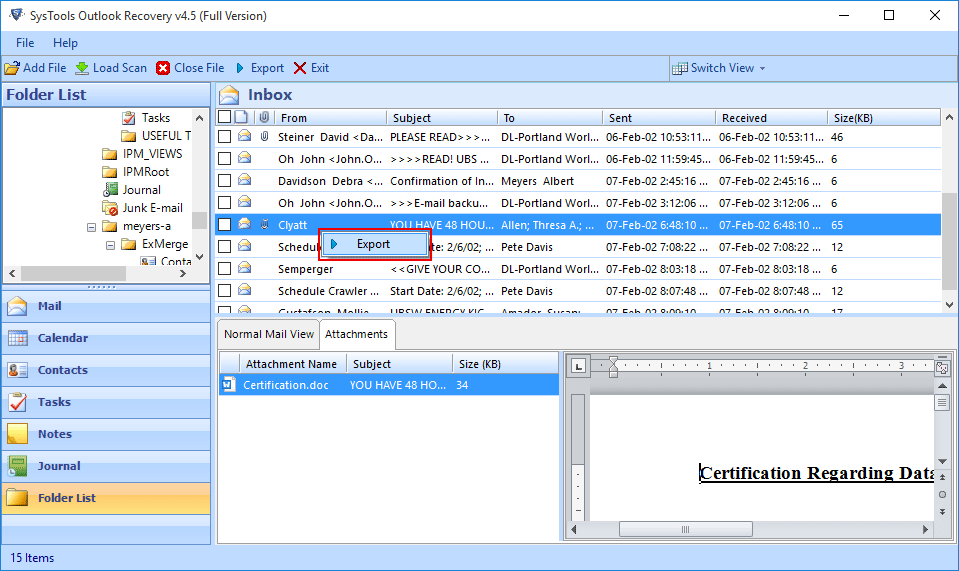Click the Inbox envelope header icon

(x=229, y=95)
